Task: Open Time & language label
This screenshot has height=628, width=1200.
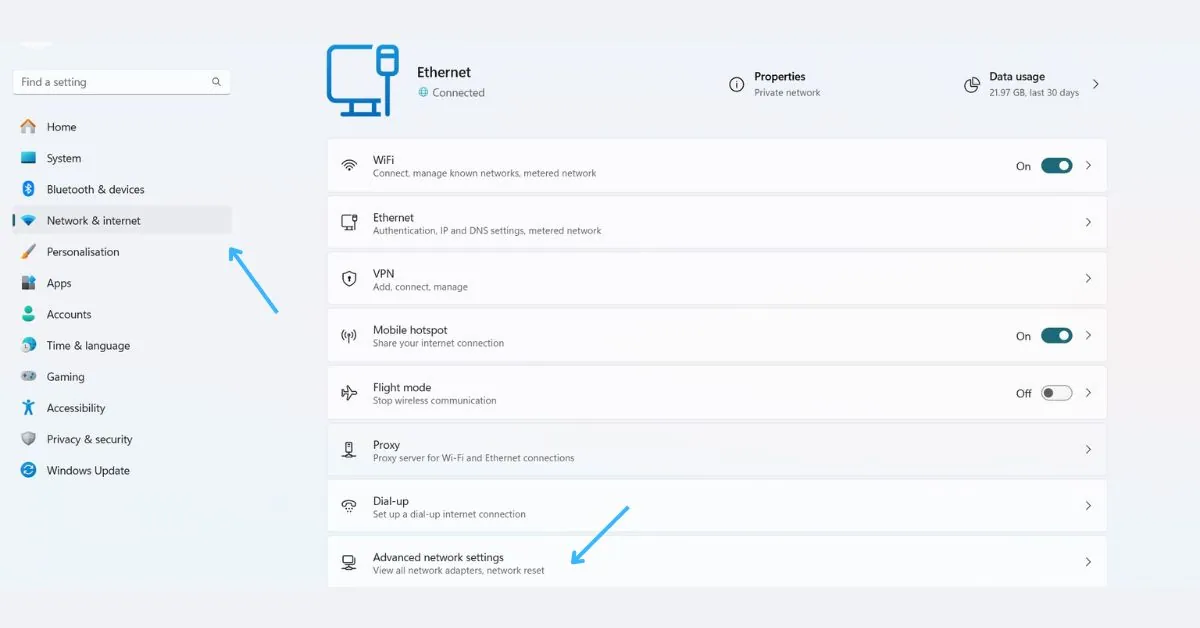Action: coord(88,346)
